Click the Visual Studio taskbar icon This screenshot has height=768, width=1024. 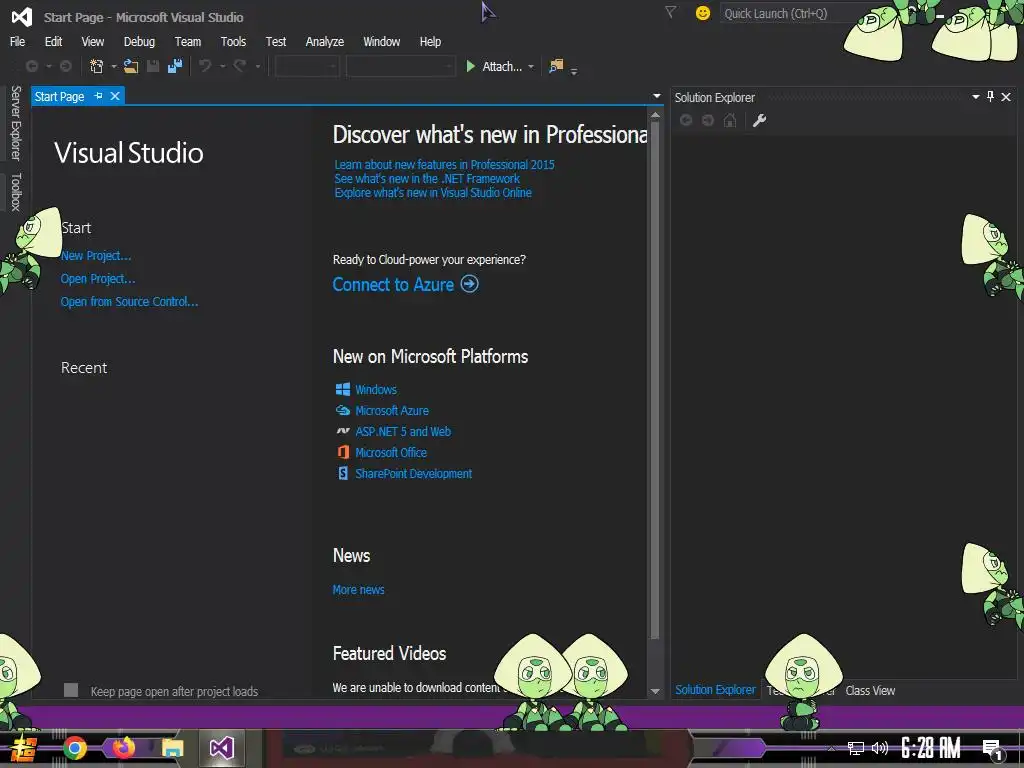(221, 748)
